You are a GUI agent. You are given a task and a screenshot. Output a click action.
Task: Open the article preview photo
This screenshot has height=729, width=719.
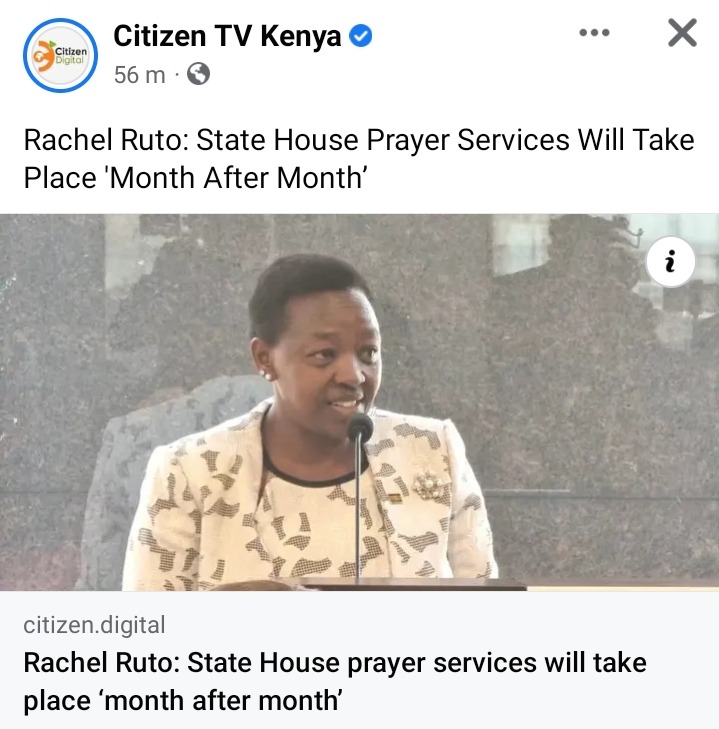[360, 402]
